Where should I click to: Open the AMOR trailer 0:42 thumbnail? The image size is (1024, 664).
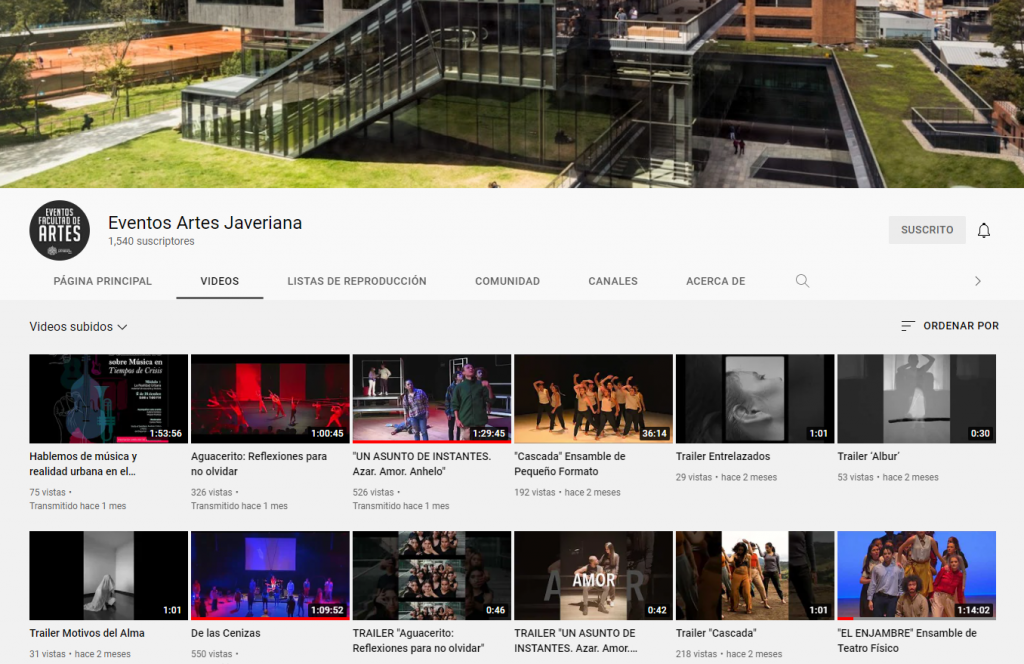(x=594, y=575)
